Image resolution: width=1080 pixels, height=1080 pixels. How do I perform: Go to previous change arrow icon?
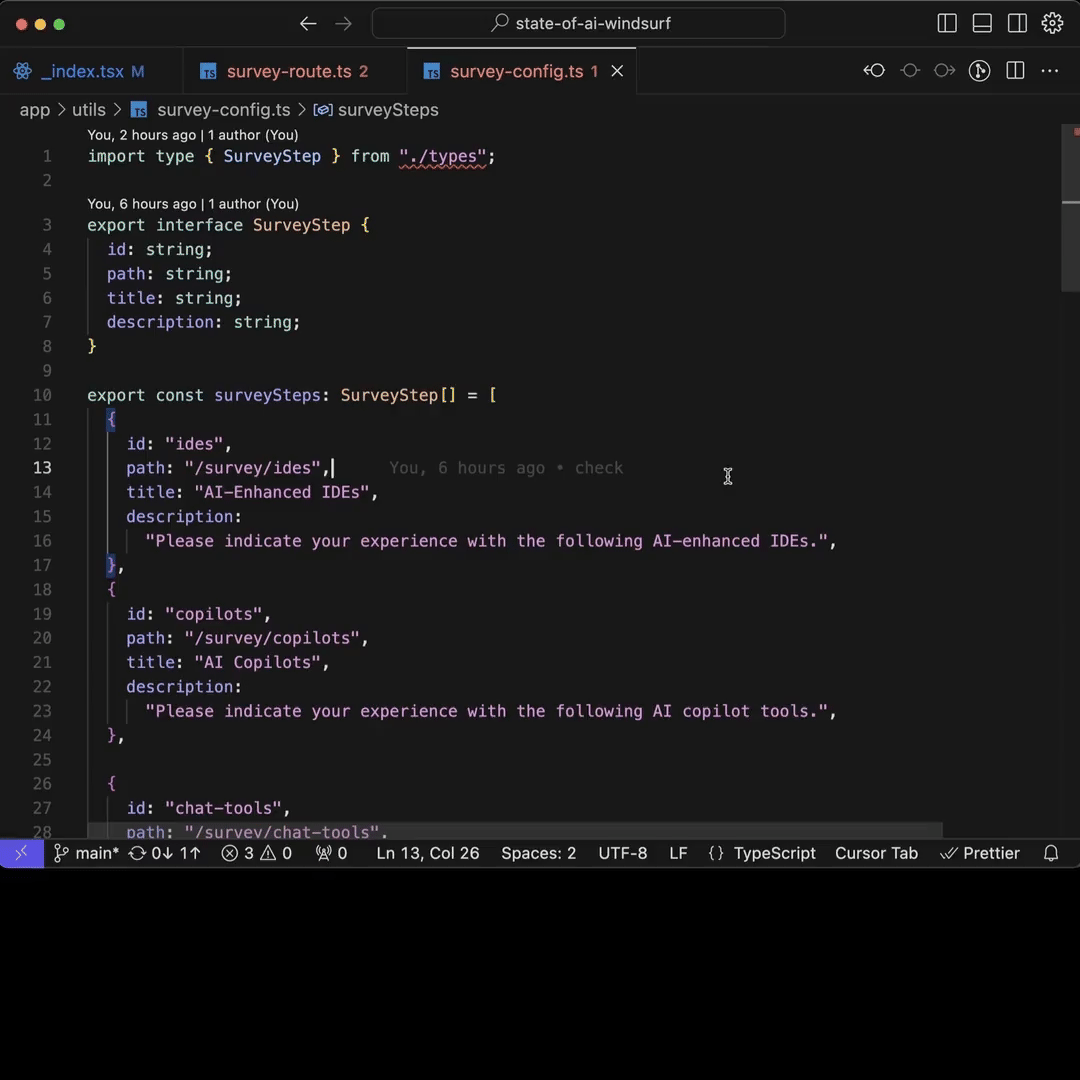pyautogui.click(x=875, y=70)
